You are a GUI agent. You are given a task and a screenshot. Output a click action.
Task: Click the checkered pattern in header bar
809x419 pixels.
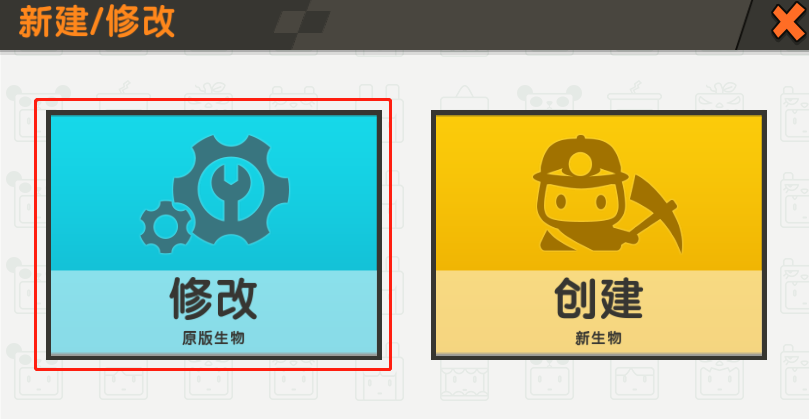click(302, 22)
